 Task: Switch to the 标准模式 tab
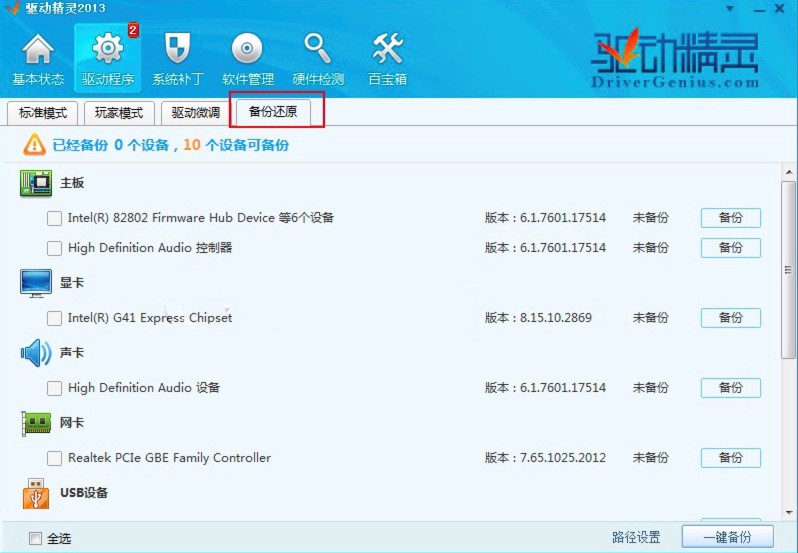click(x=41, y=113)
